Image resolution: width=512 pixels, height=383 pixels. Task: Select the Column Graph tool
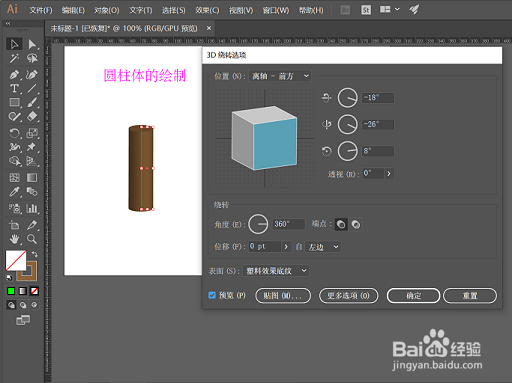[x=32, y=209]
